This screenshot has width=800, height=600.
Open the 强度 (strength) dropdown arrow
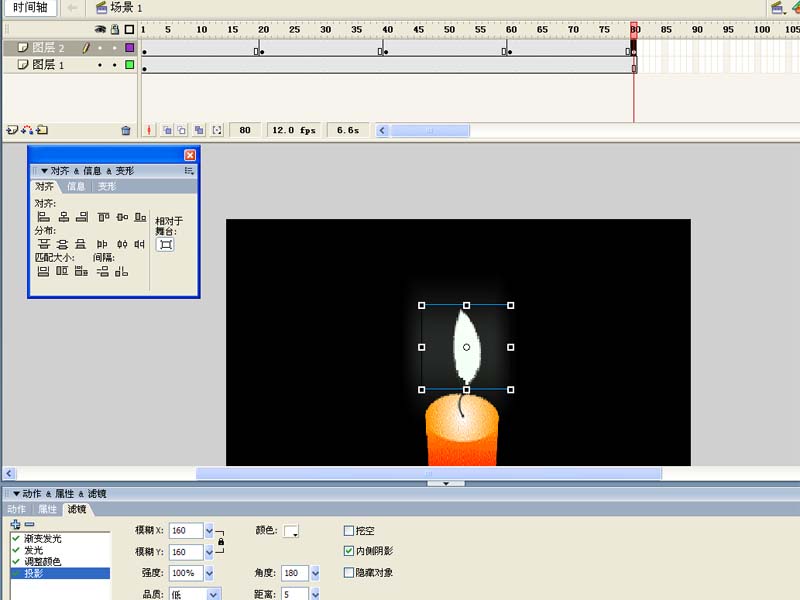click(x=209, y=573)
